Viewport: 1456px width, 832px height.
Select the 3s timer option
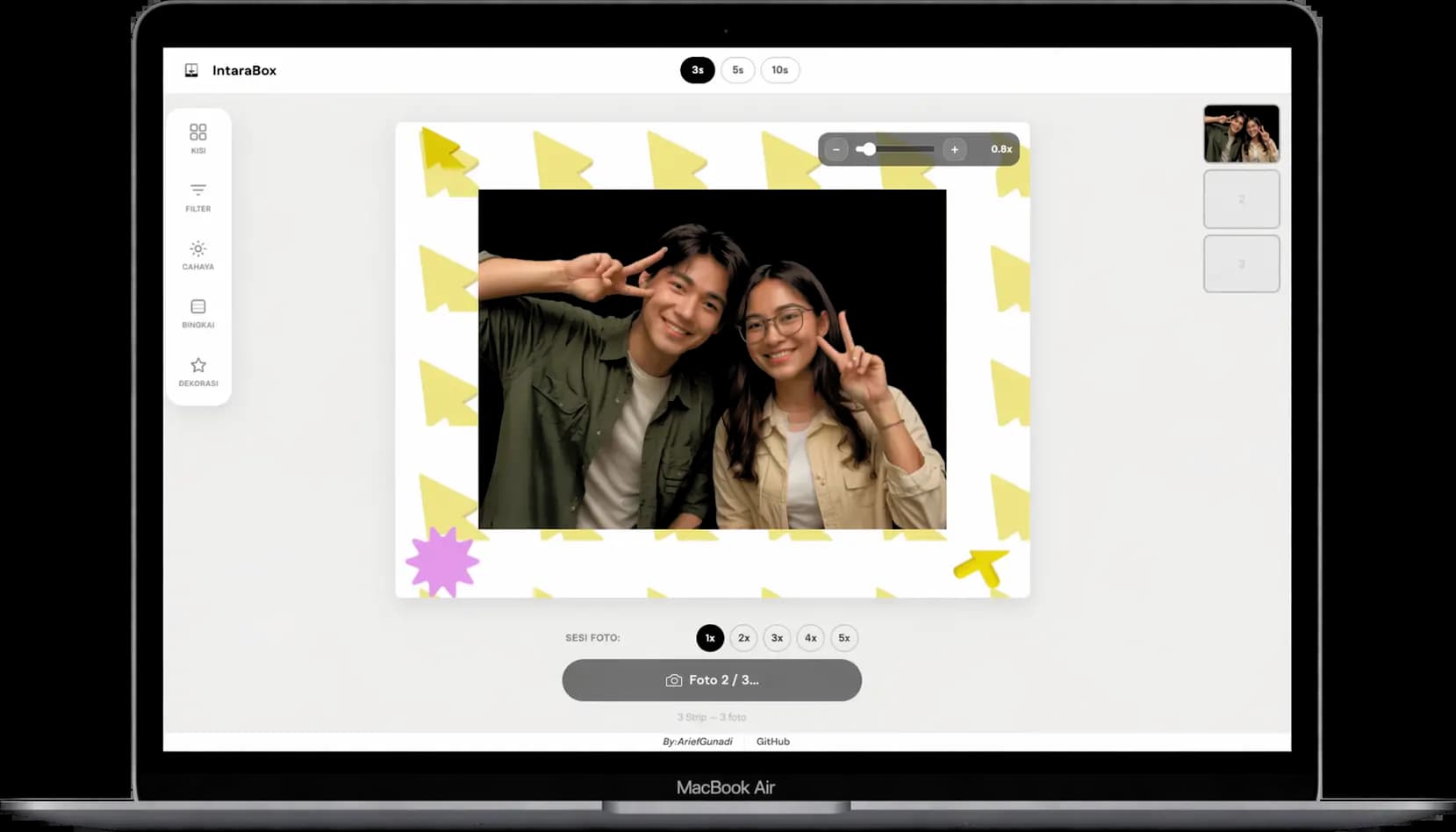(698, 69)
